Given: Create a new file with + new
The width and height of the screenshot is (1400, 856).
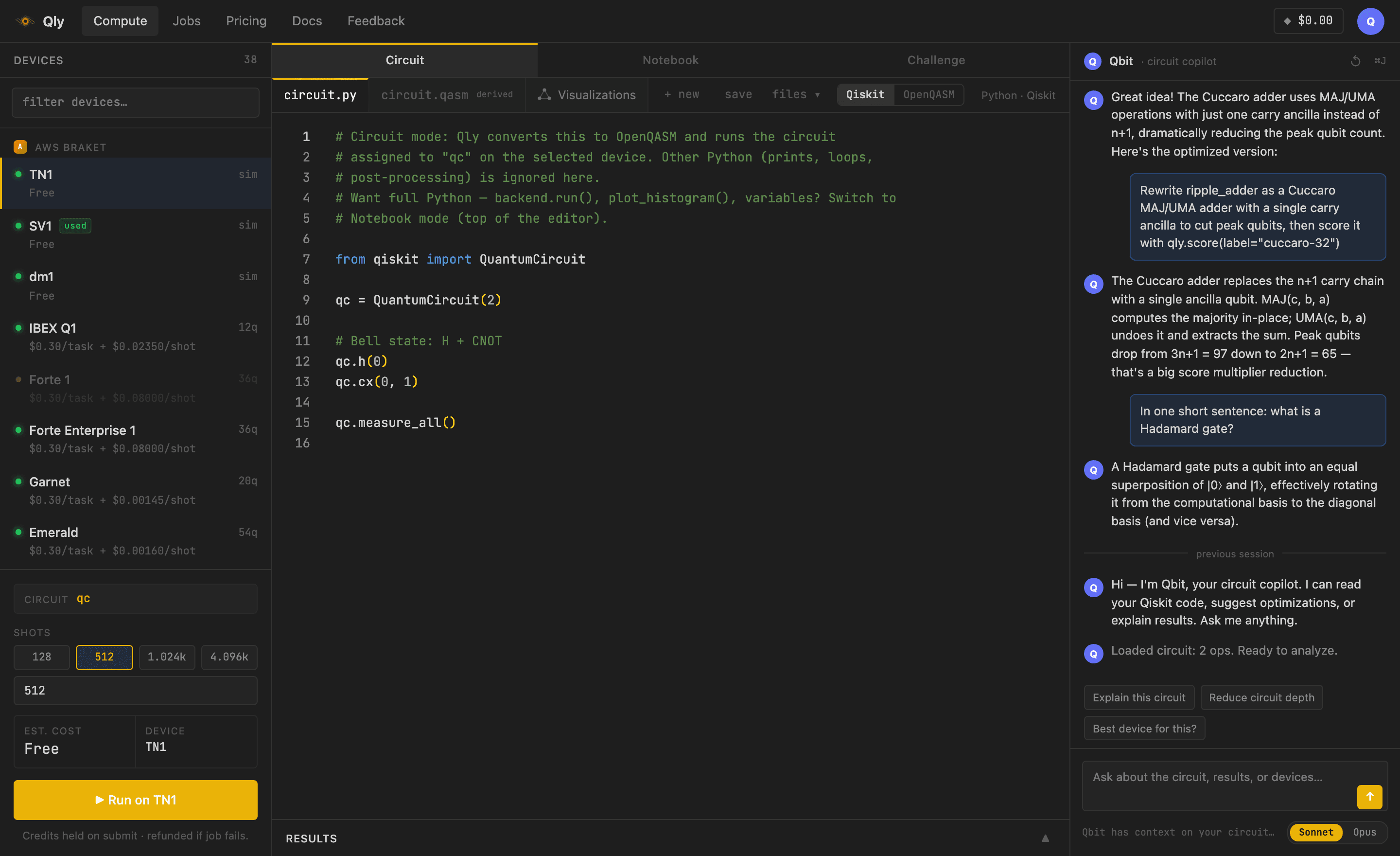Looking at the screenshot, I should (x=681, y=94).
